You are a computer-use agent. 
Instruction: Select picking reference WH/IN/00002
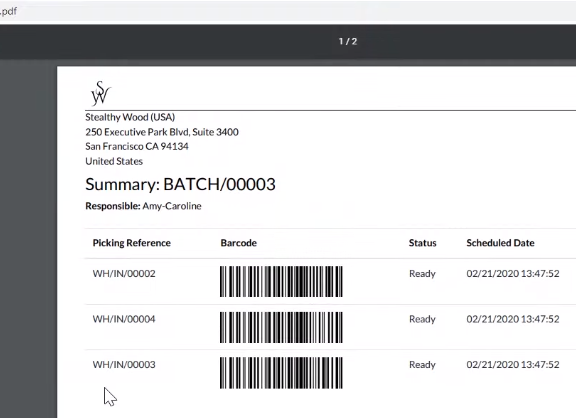point(124,274)
